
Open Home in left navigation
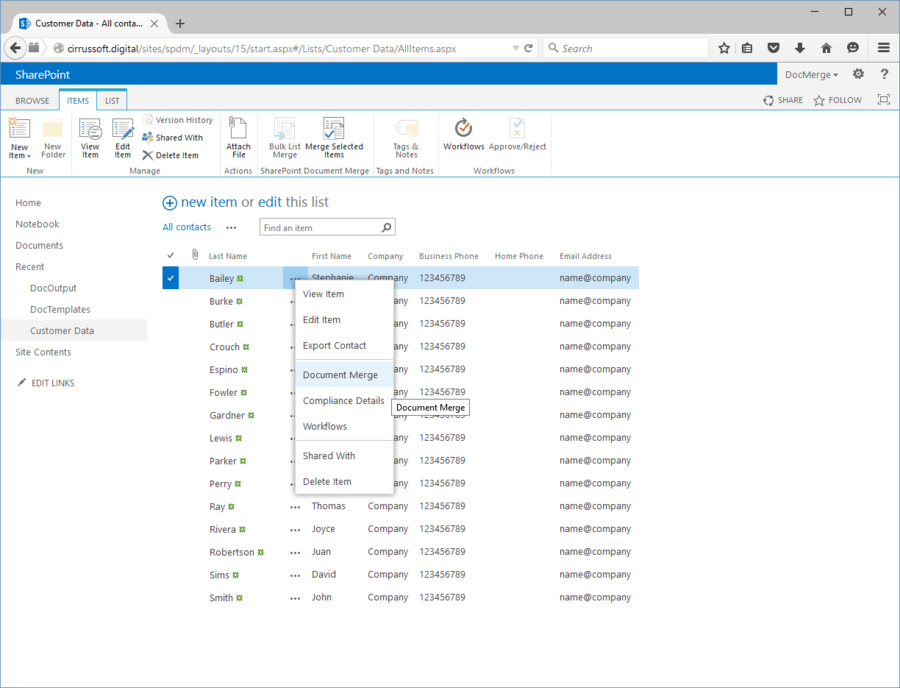click(28, 203)
